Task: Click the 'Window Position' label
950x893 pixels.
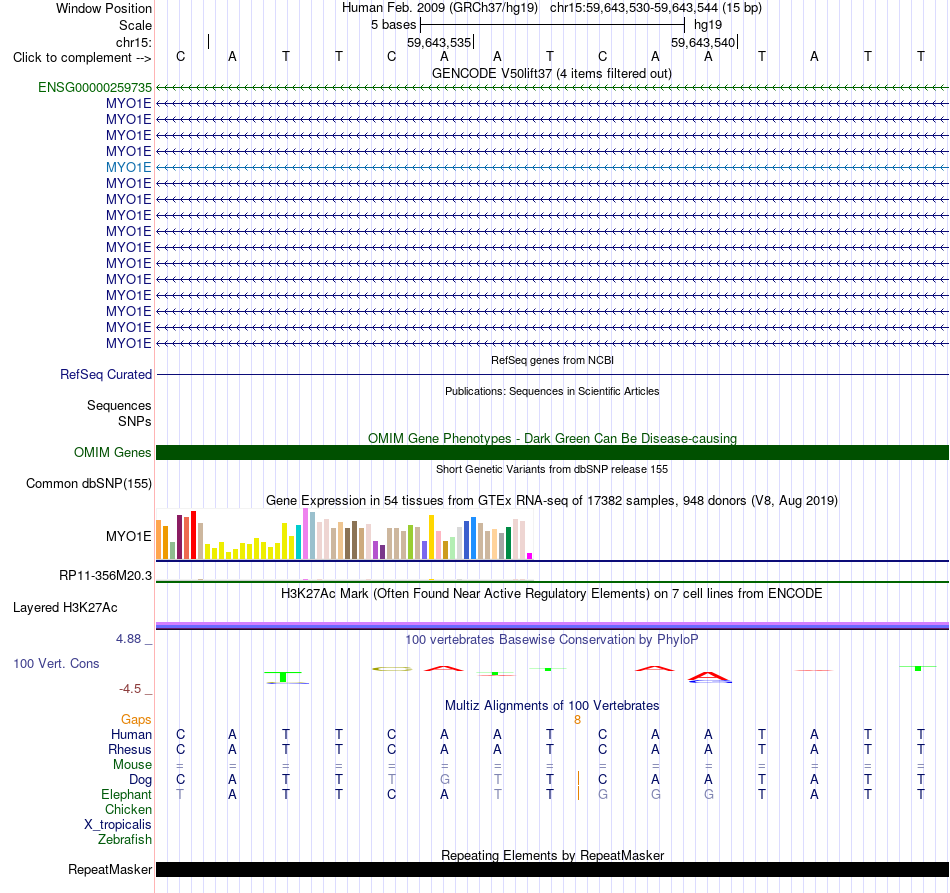Action: (104, 8)
